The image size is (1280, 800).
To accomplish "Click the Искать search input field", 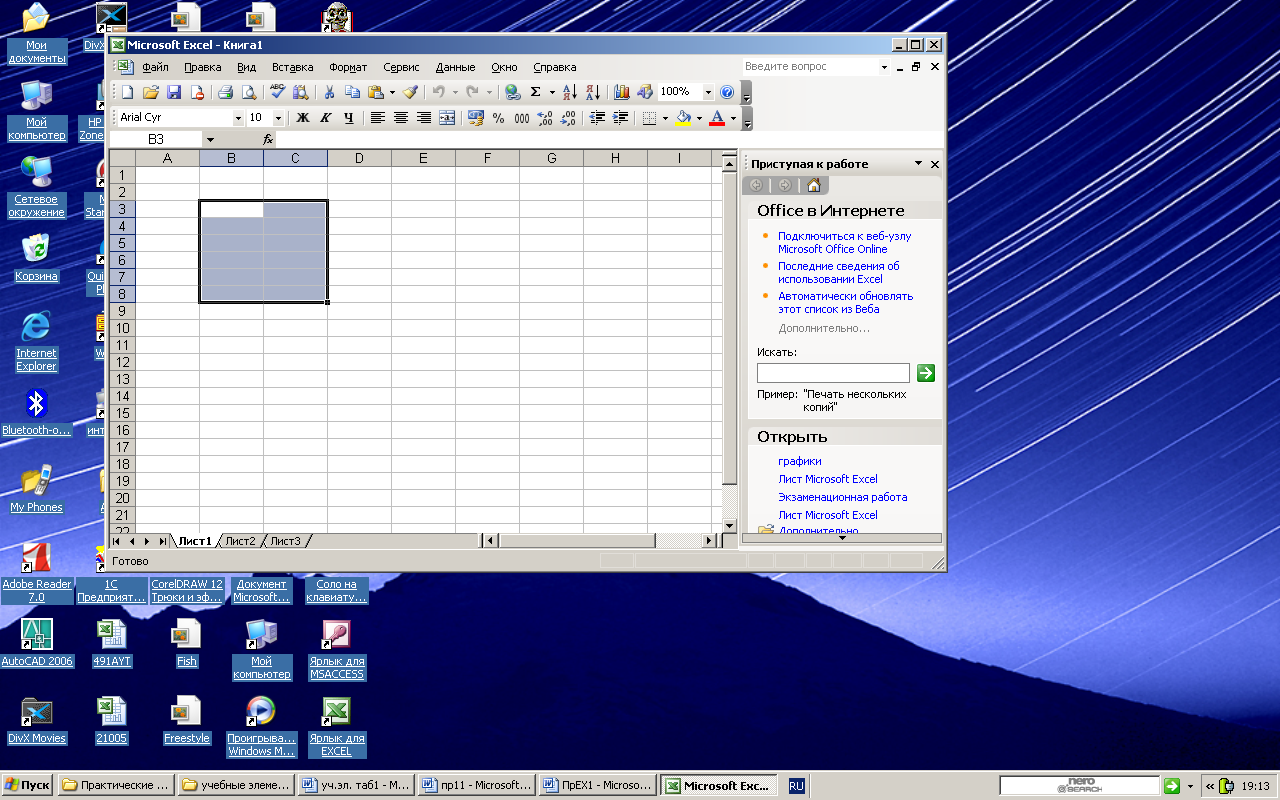I will [833, 373].
